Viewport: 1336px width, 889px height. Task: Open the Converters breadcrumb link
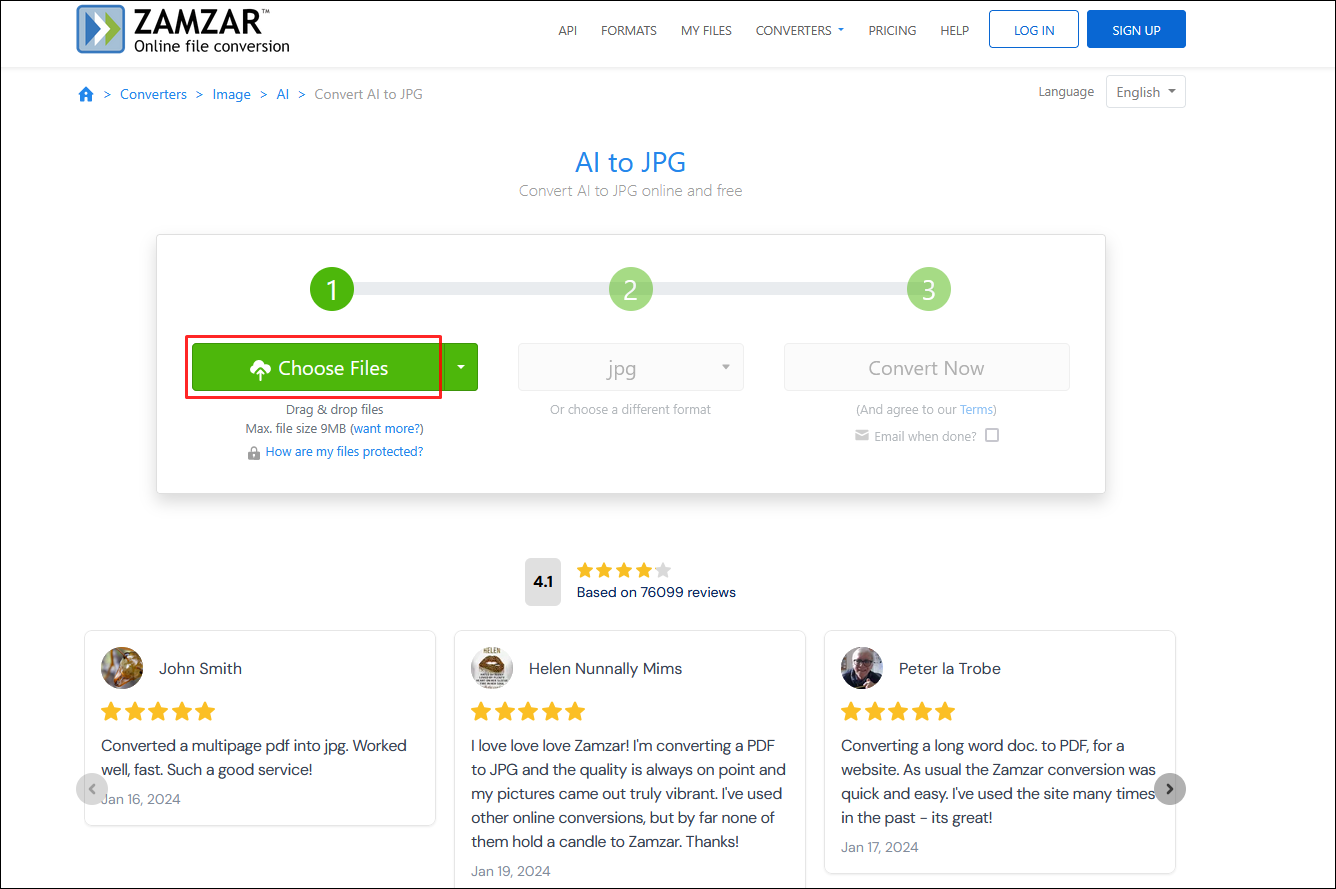[153, 94]
